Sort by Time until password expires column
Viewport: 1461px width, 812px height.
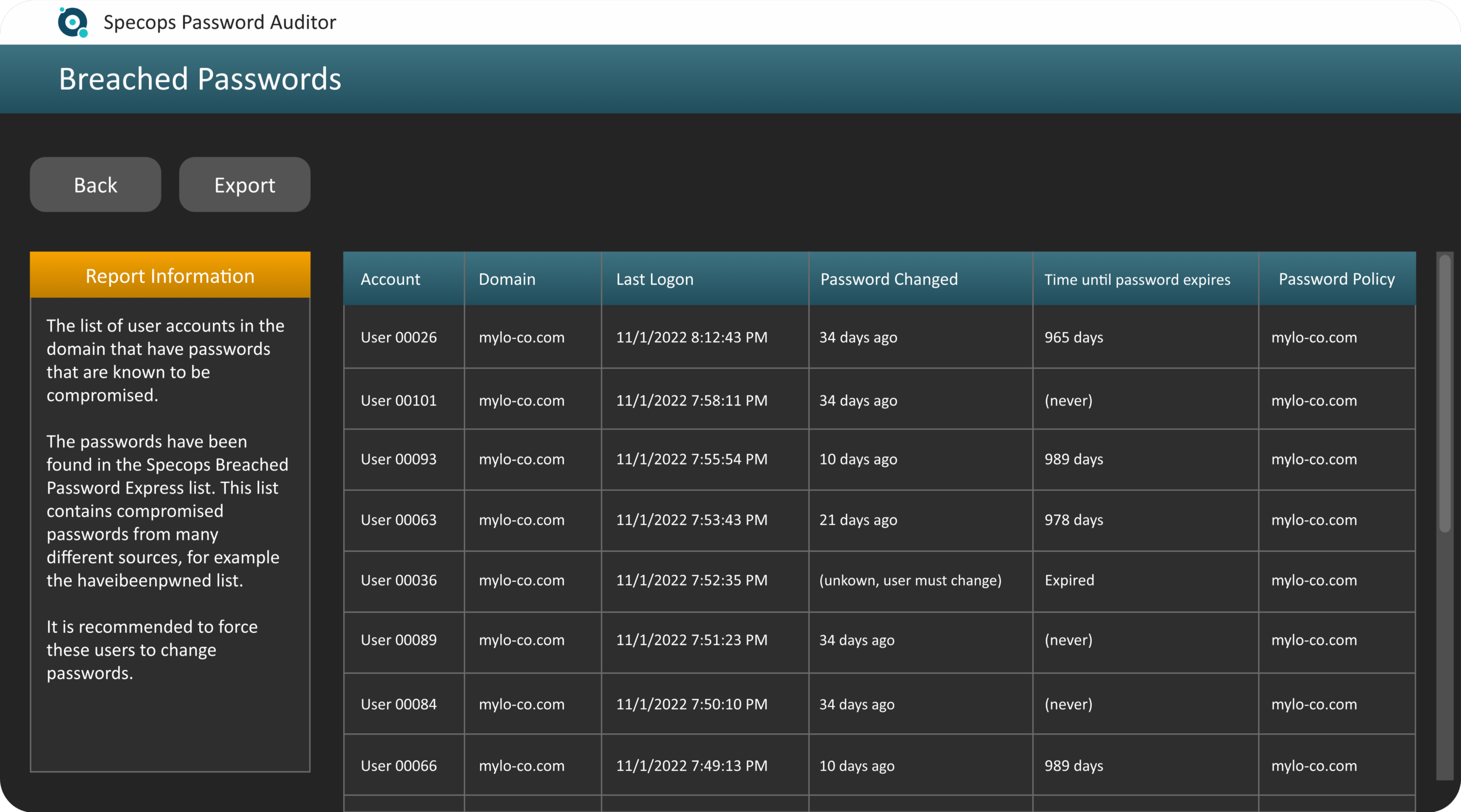[x=1137, y=279]
